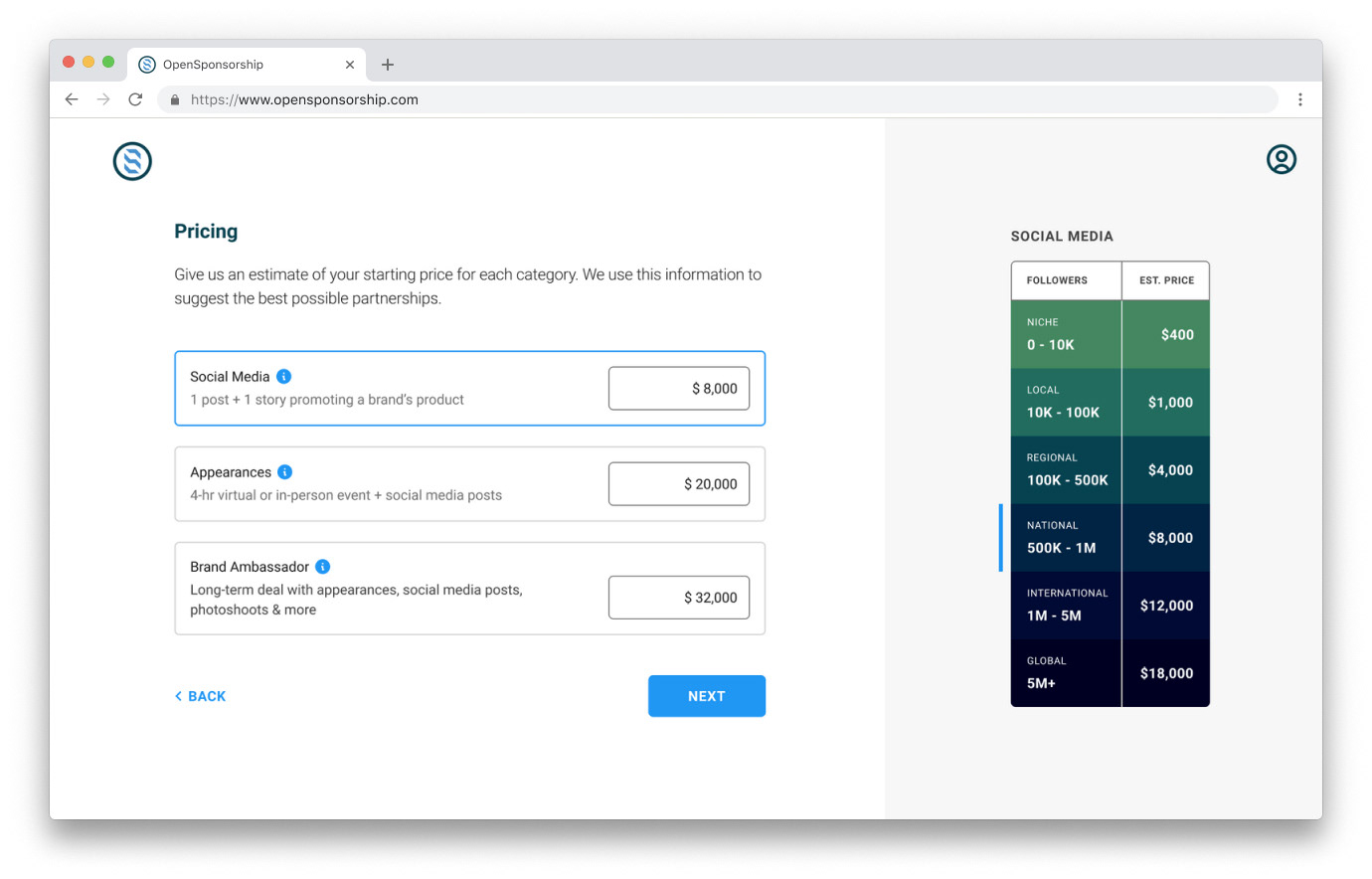Click the NEXT button
The width and height of the screenshot is (1372, 879).
pos(707,696)
